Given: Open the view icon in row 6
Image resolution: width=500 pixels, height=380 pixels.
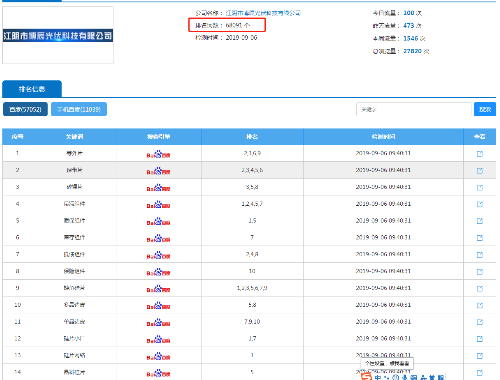Looking at the screenshot, I should tap(480, 238).
